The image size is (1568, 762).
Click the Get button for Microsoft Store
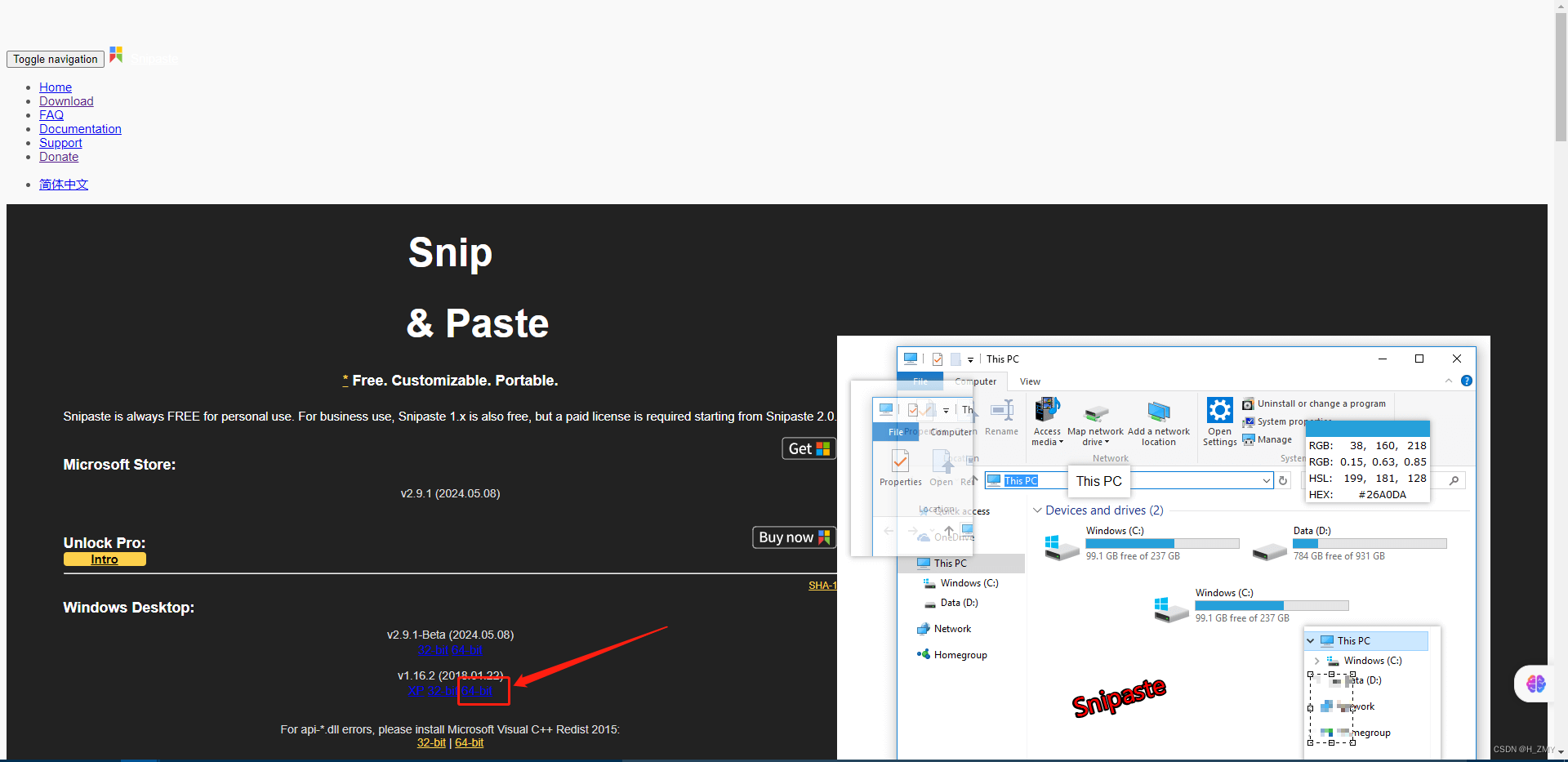point(808,448)
